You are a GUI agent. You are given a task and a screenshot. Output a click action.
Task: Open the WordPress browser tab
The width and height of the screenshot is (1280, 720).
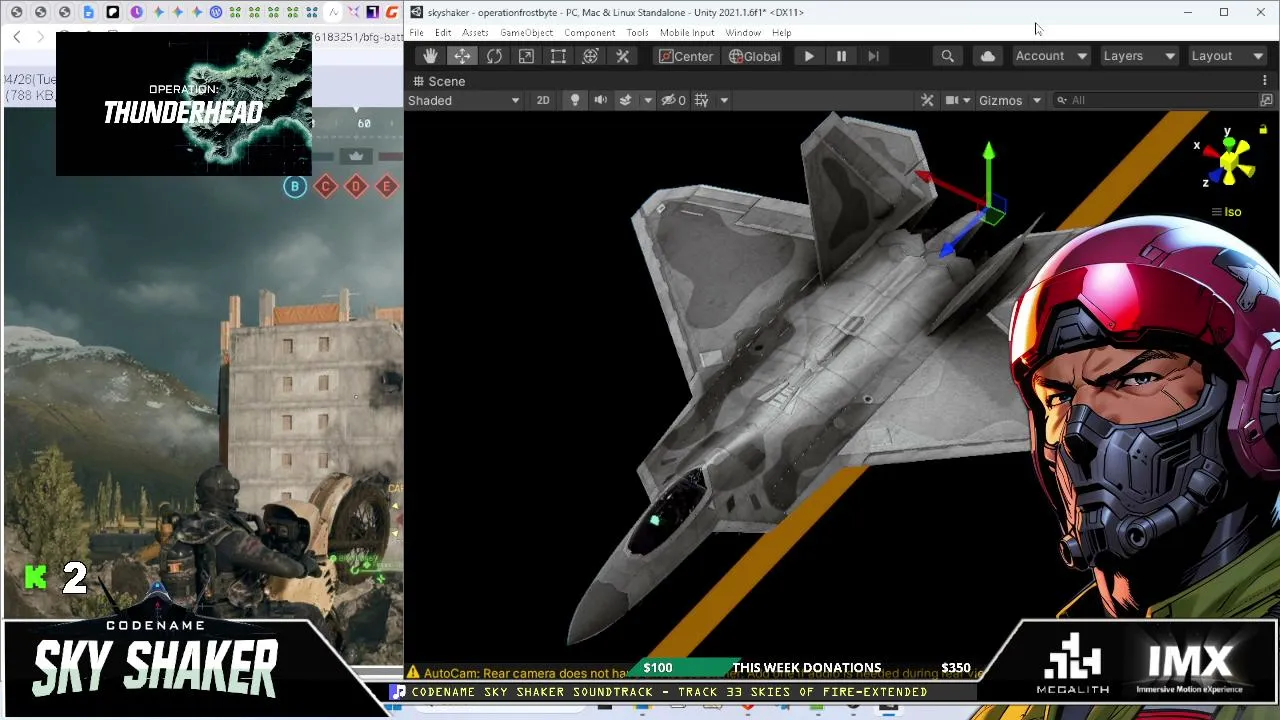215,12
